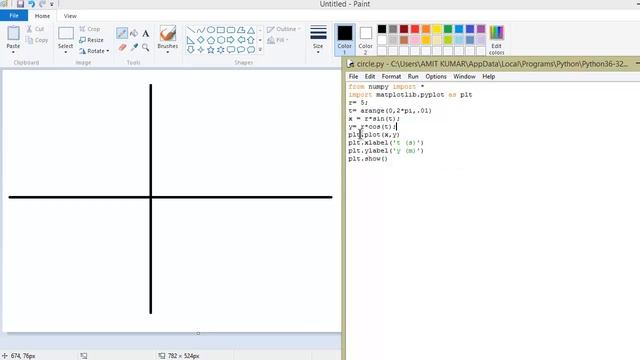
Task: Choose the Triangle shape
Action: 251,30
